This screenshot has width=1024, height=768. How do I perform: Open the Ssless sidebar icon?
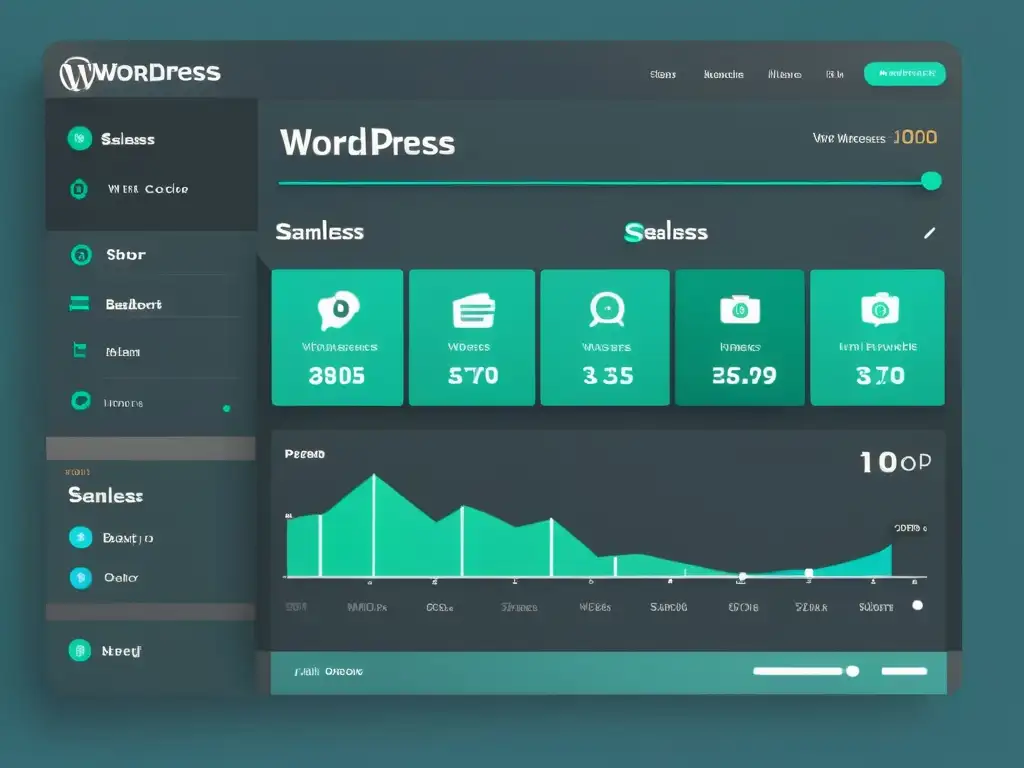[x=80, y=138]
